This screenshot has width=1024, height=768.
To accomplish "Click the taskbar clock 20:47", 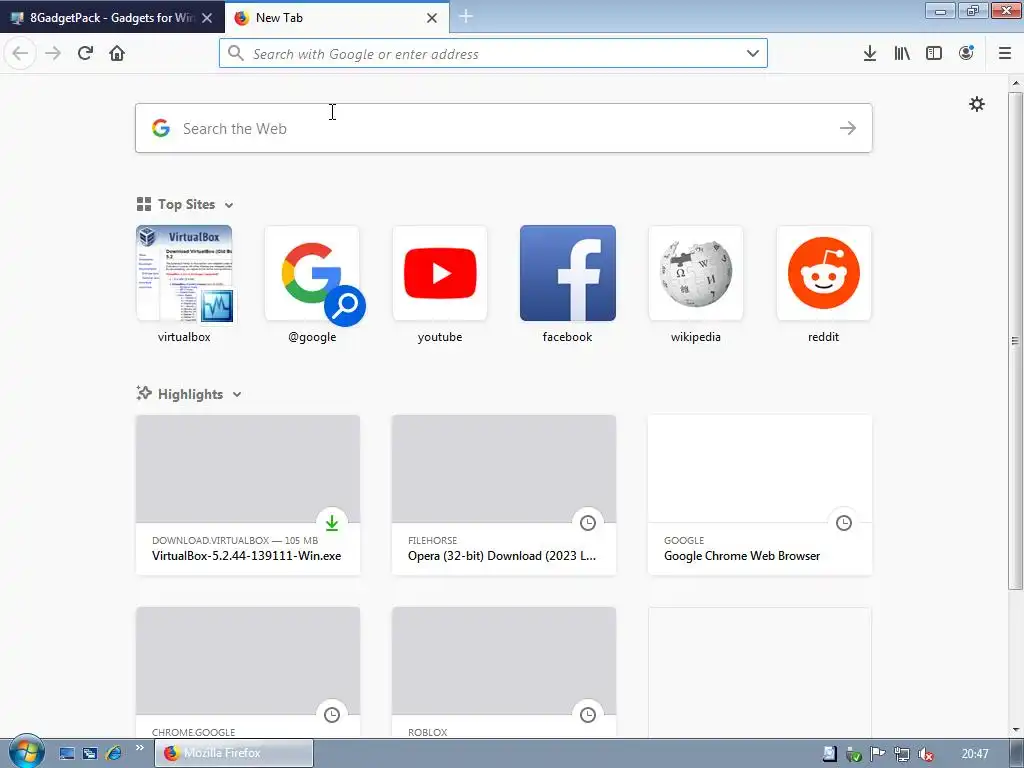I will (x=975, y=754).
